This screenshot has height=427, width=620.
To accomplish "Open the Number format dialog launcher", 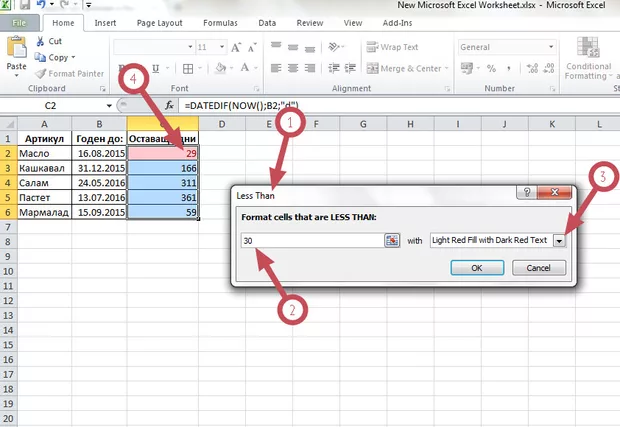I will click(x=552, y=89).
